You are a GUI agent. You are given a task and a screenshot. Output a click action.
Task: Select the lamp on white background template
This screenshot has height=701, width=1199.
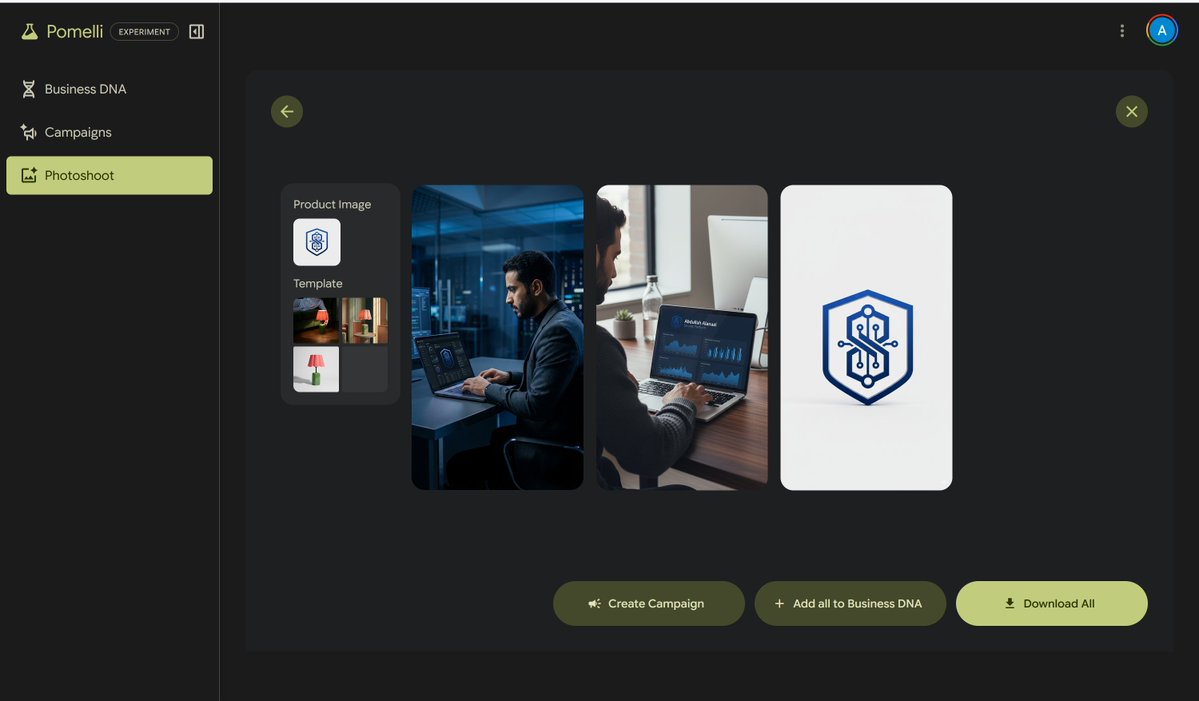[x=316, y=369]
